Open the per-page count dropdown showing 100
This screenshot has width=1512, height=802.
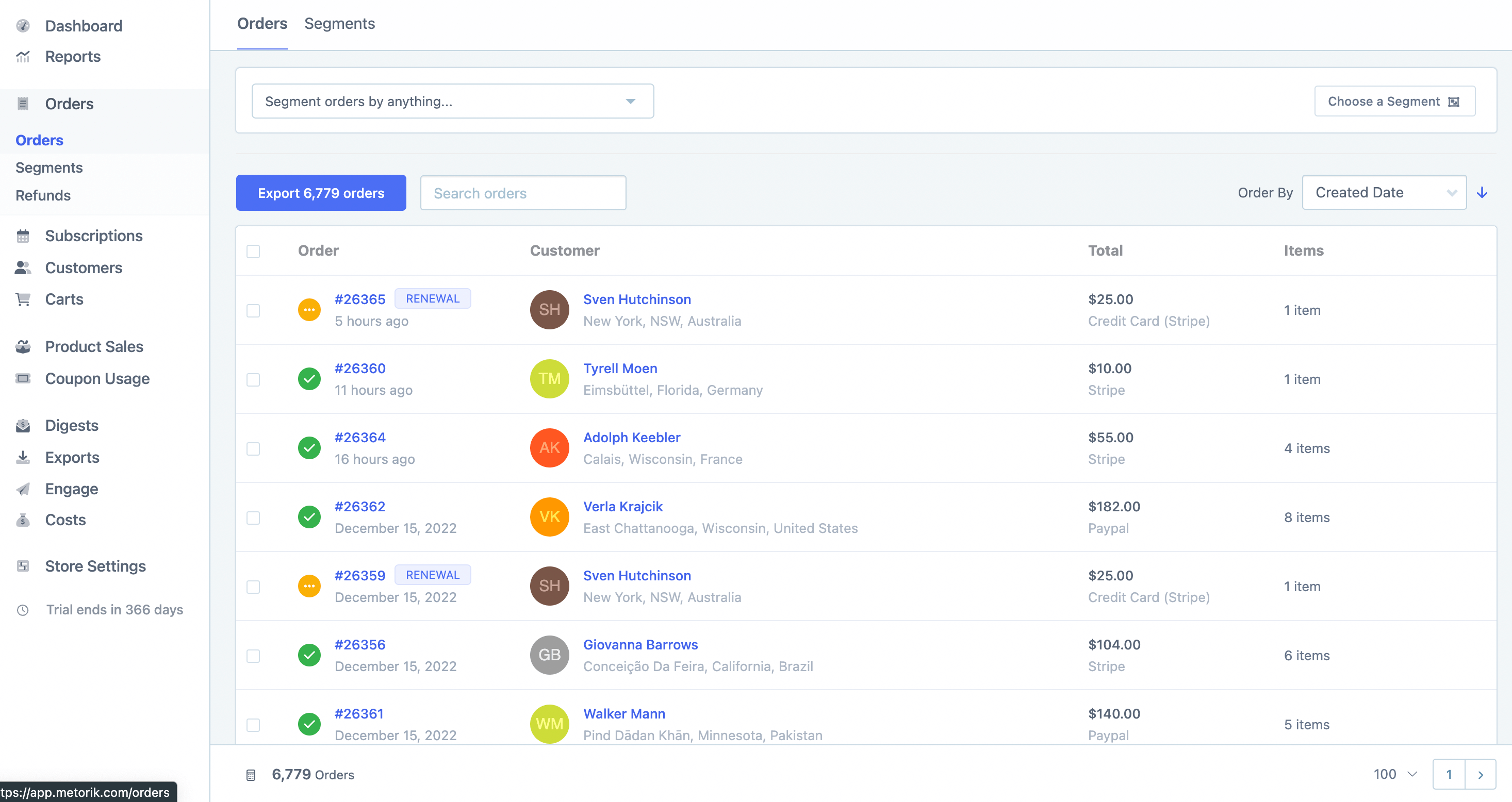[x=1393, y=774]
